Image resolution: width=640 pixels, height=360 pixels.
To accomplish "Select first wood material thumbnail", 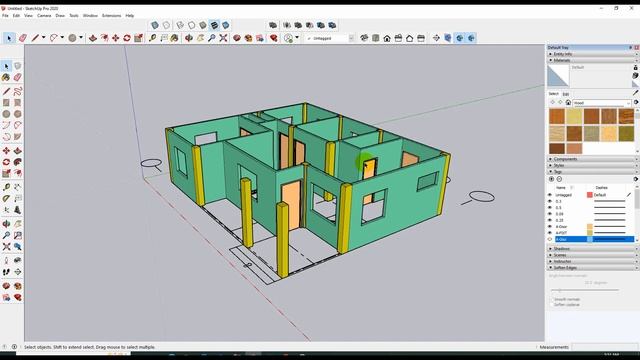I will point(557,116).
